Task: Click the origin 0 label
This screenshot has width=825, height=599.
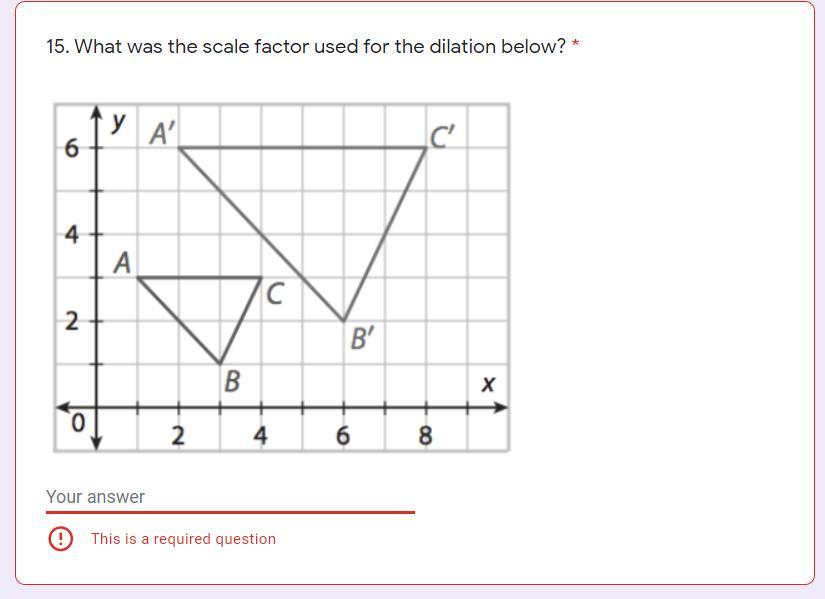Action: pos(77,423)
